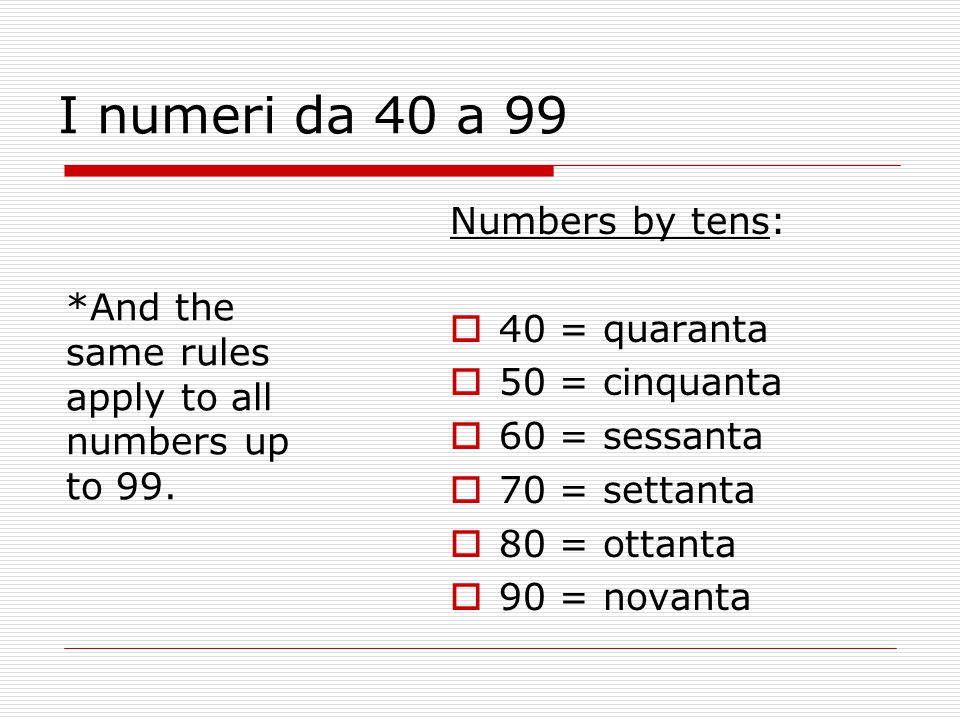Click the bullet box before 60 = sessanta
Viewport: 960px width, 720px height.
(466, 436)
